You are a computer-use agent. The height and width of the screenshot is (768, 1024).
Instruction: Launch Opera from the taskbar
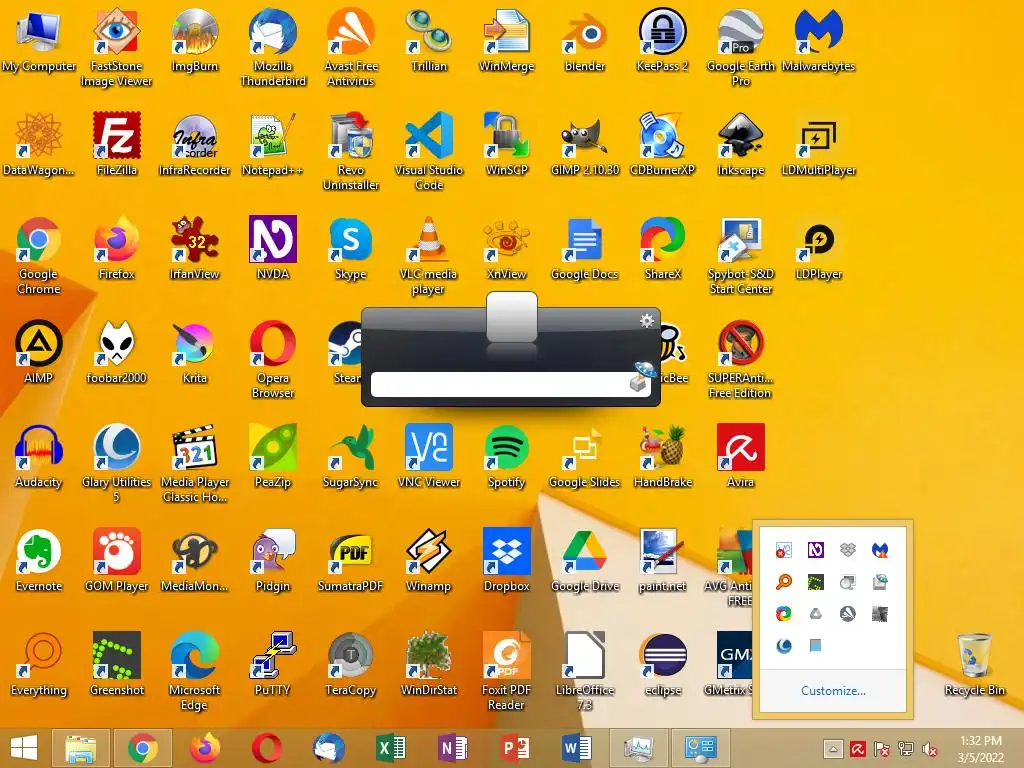[267, 748]
